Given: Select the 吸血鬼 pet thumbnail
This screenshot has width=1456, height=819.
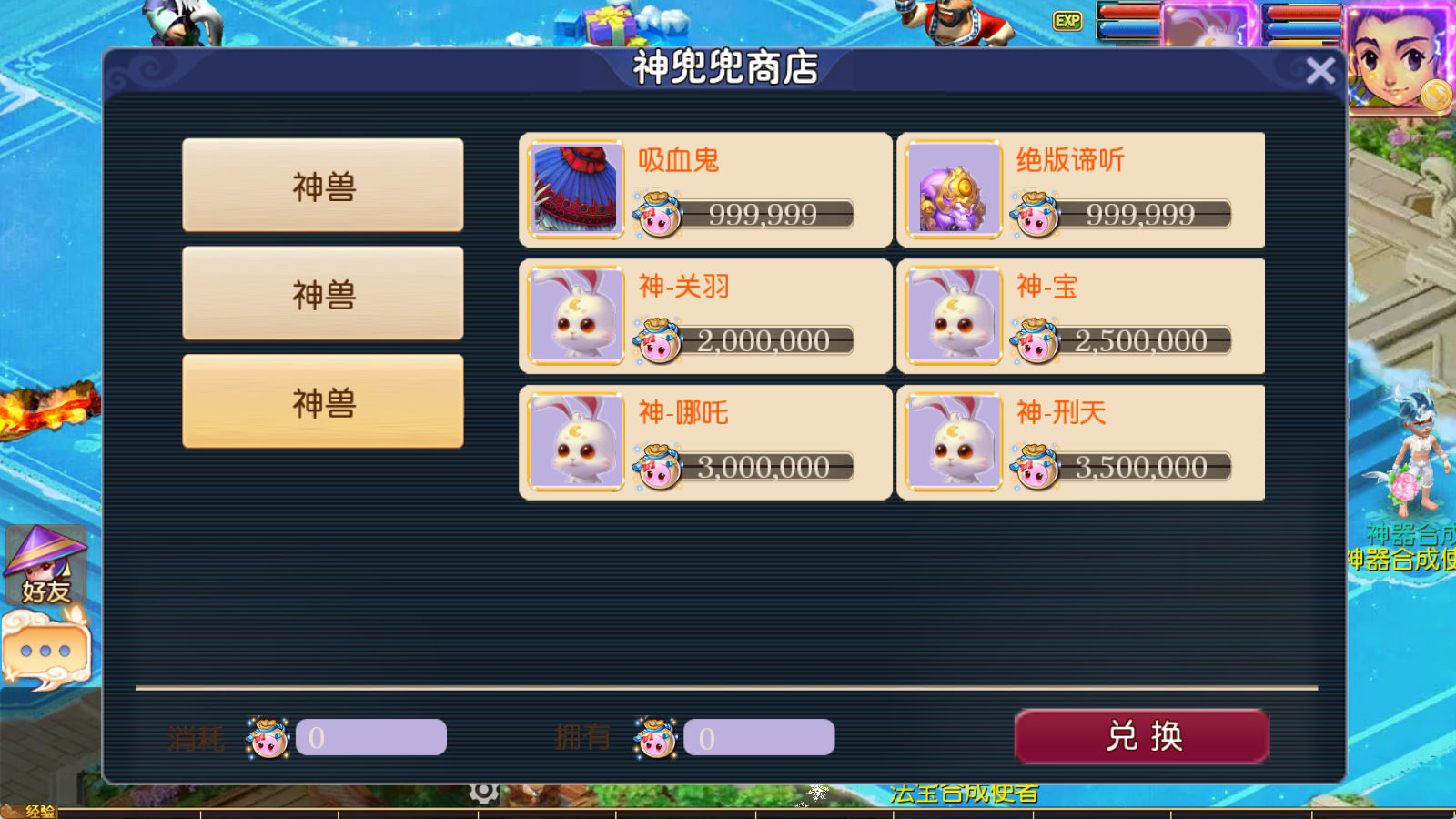Looking at the screenshot, I should click(576, 189).
